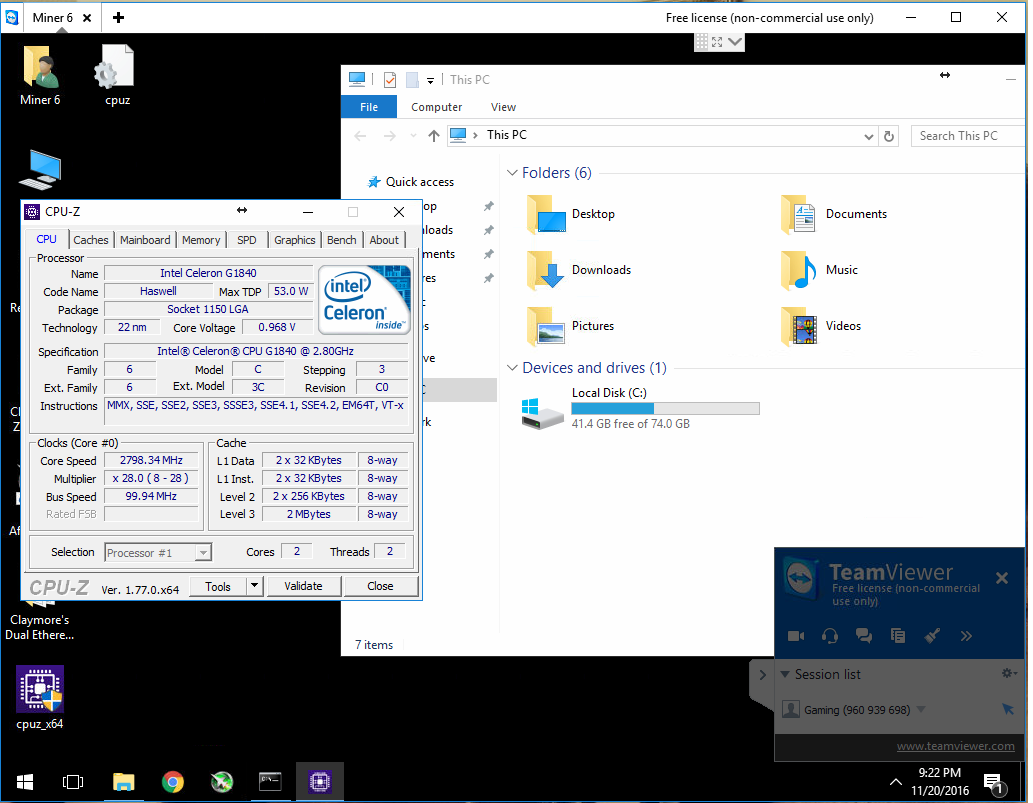Click the Search This PC field
The image size is (1033, 803).
(x=968, y=136)
